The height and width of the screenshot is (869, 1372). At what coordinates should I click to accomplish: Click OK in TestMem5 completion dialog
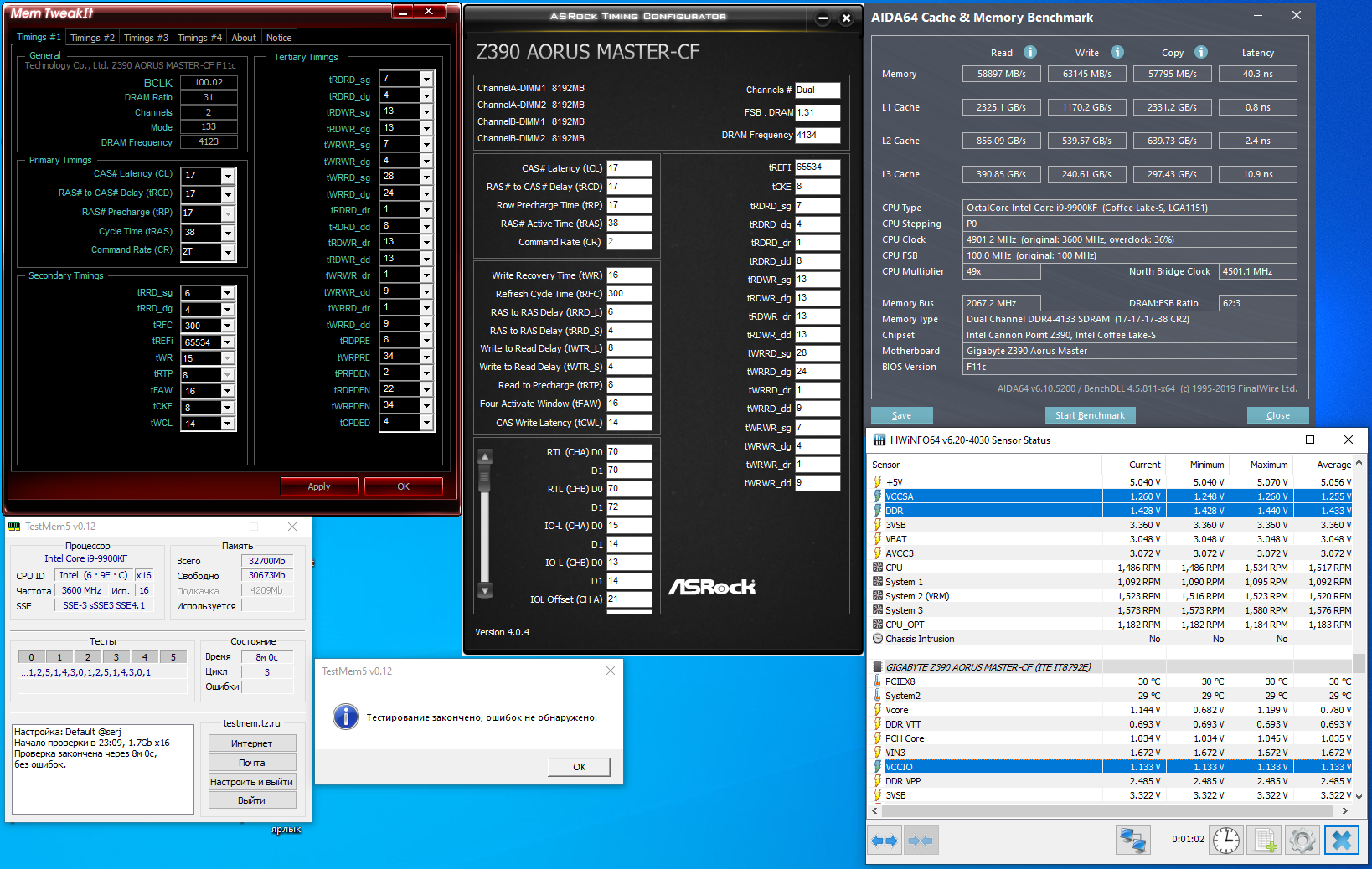[580, 767]
